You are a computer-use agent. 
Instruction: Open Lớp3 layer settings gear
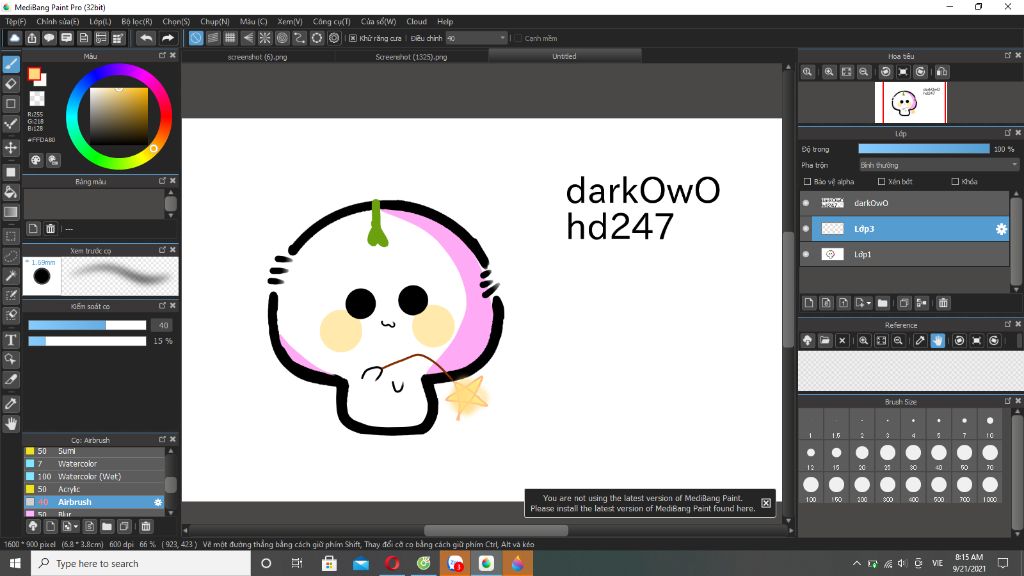(1000, 229)
